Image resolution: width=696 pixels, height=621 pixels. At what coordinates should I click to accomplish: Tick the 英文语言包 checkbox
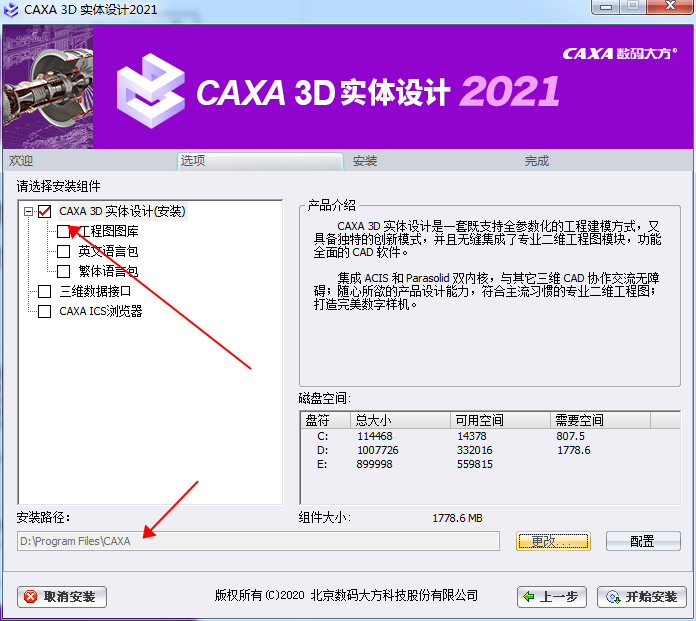point(63,251)
